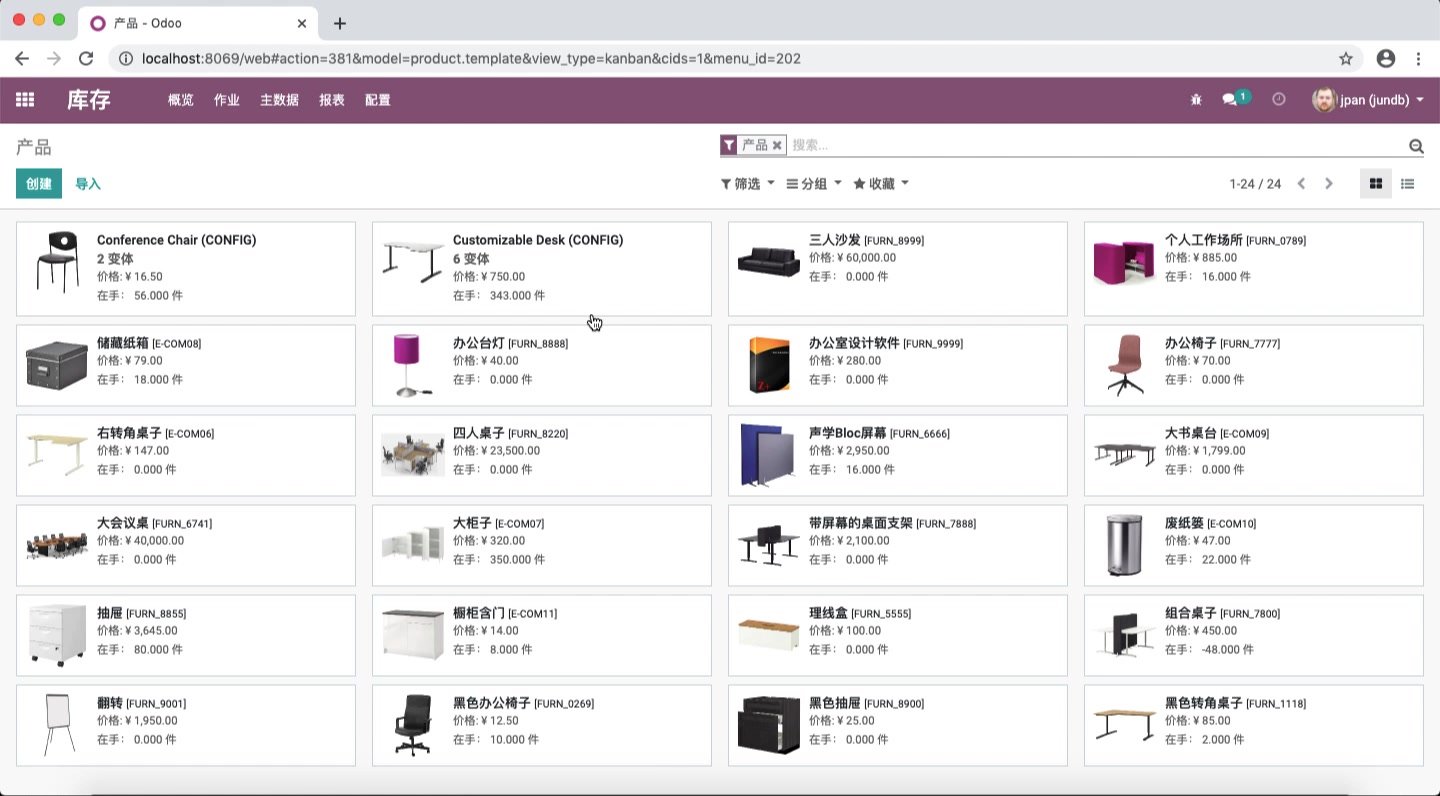Open the 筛选 filters dropdown

(746, 183)
